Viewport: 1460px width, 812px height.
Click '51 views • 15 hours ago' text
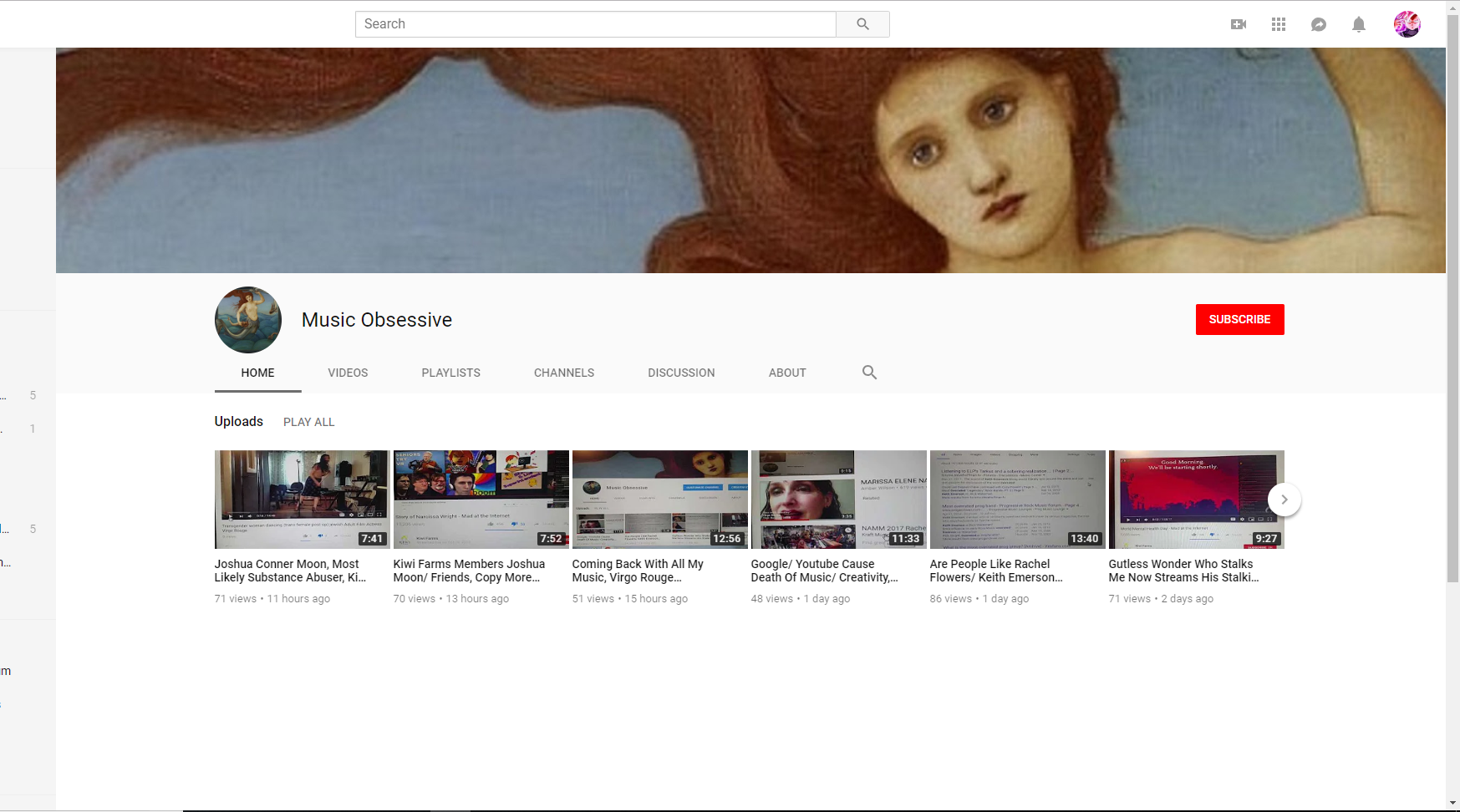[x=630, y=599]
